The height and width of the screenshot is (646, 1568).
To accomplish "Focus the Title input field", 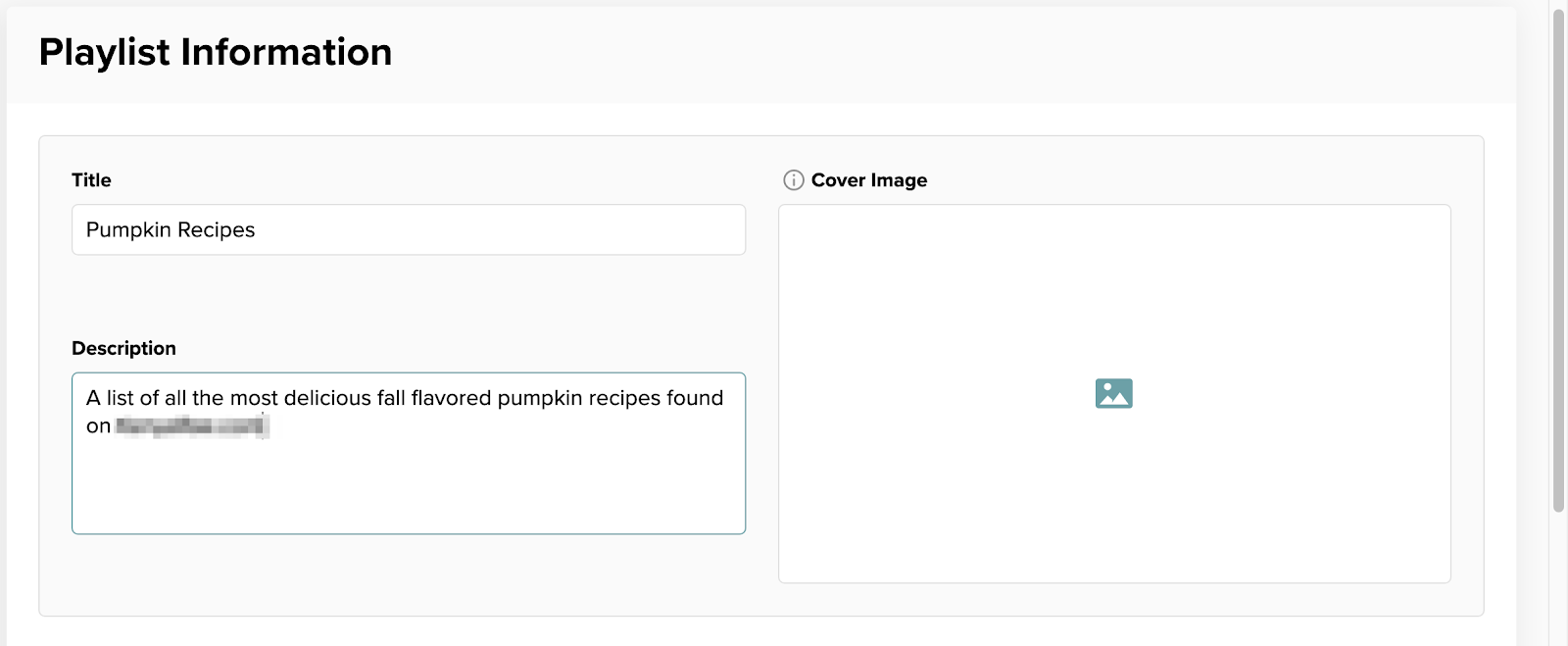I will [x=409, y=229].
